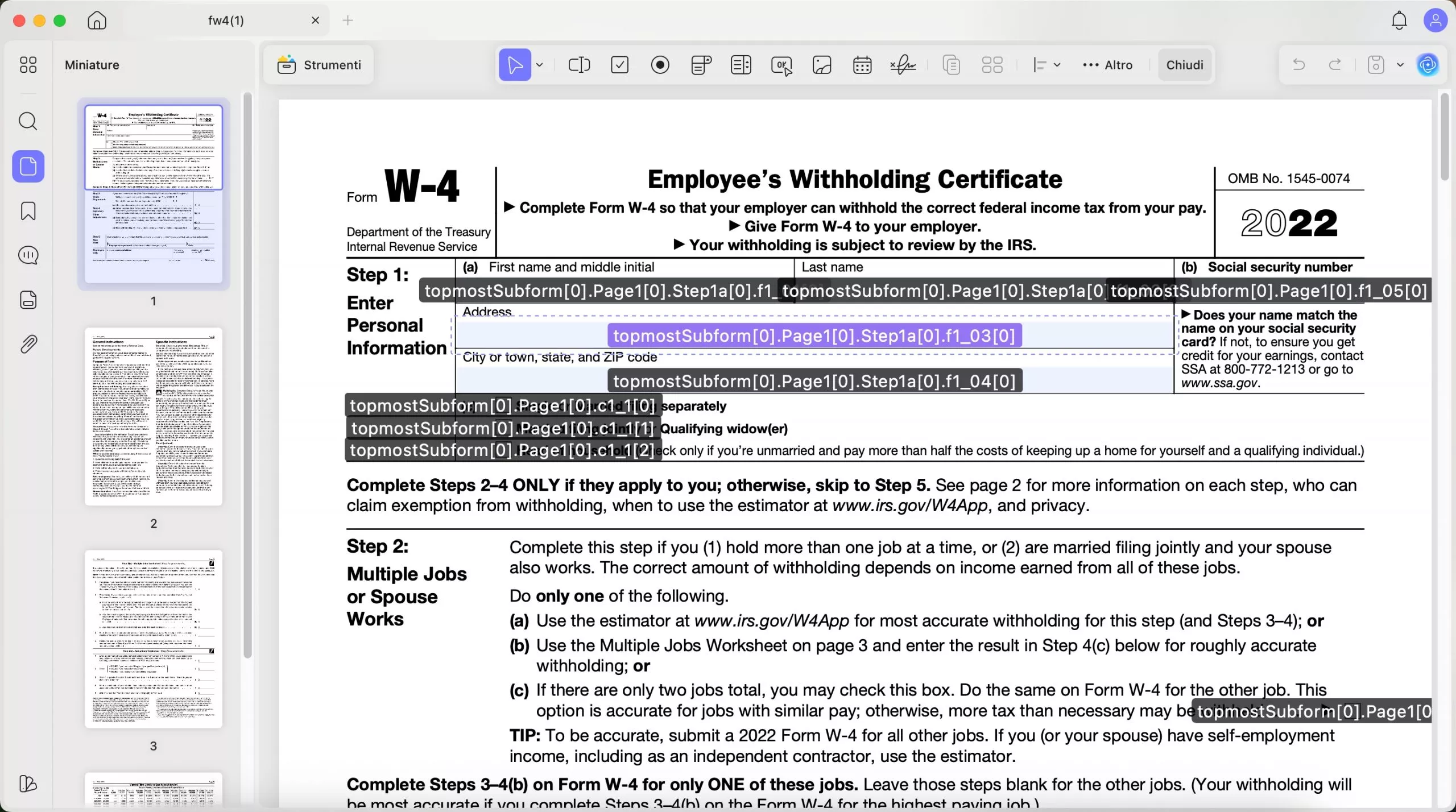Image resolution: width=1456 pixels, height=812 pixels.
Task: Choose the list box field tool
Action: 741,65
